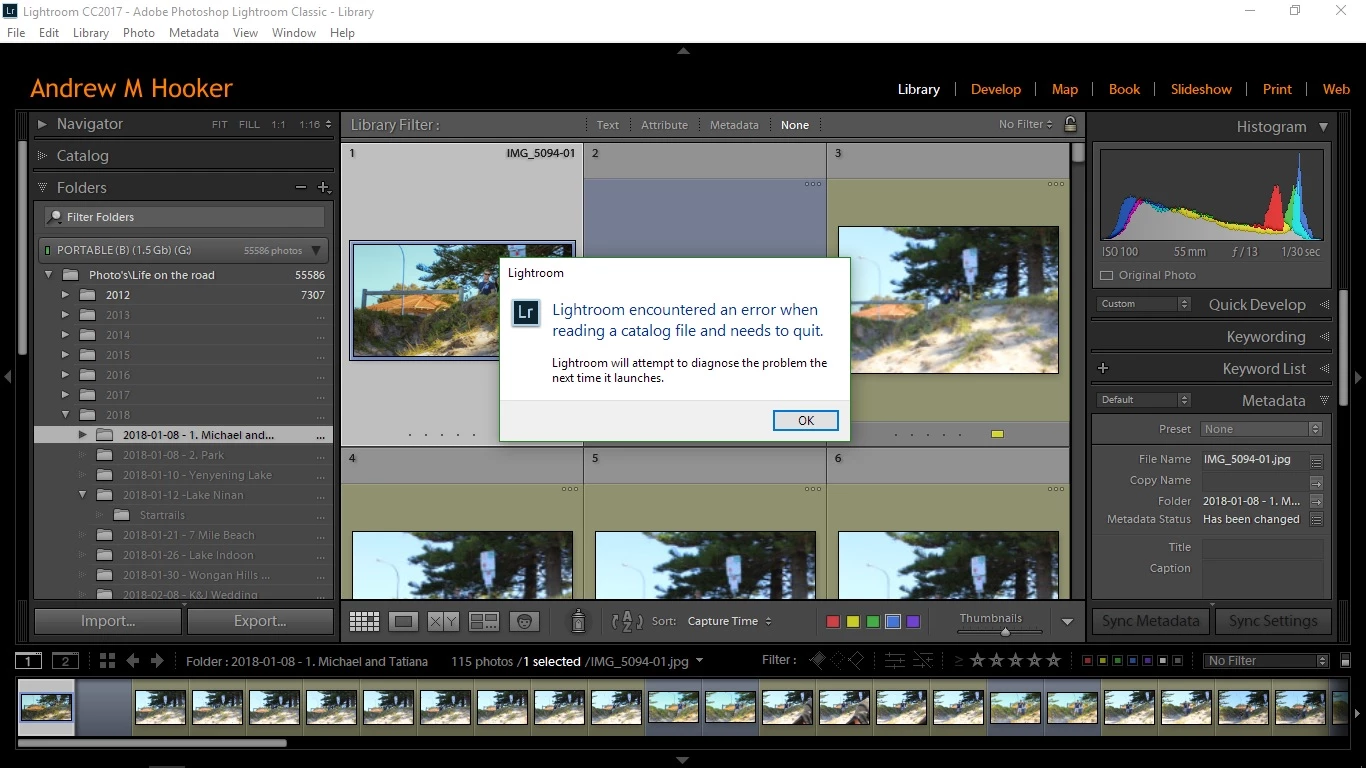Click OK in Lightroom error dialog
1366x768 pixels.
pyautogui.click(x=806, y=421)
